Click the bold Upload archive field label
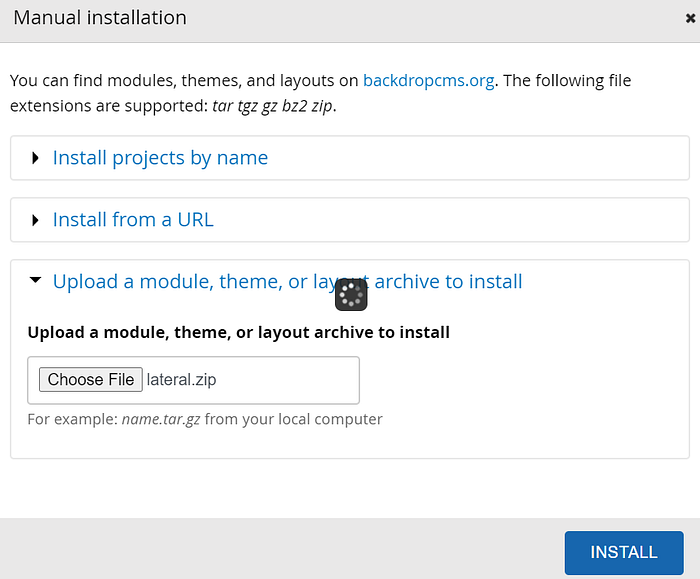700x579 pixels. coord(238,333)
